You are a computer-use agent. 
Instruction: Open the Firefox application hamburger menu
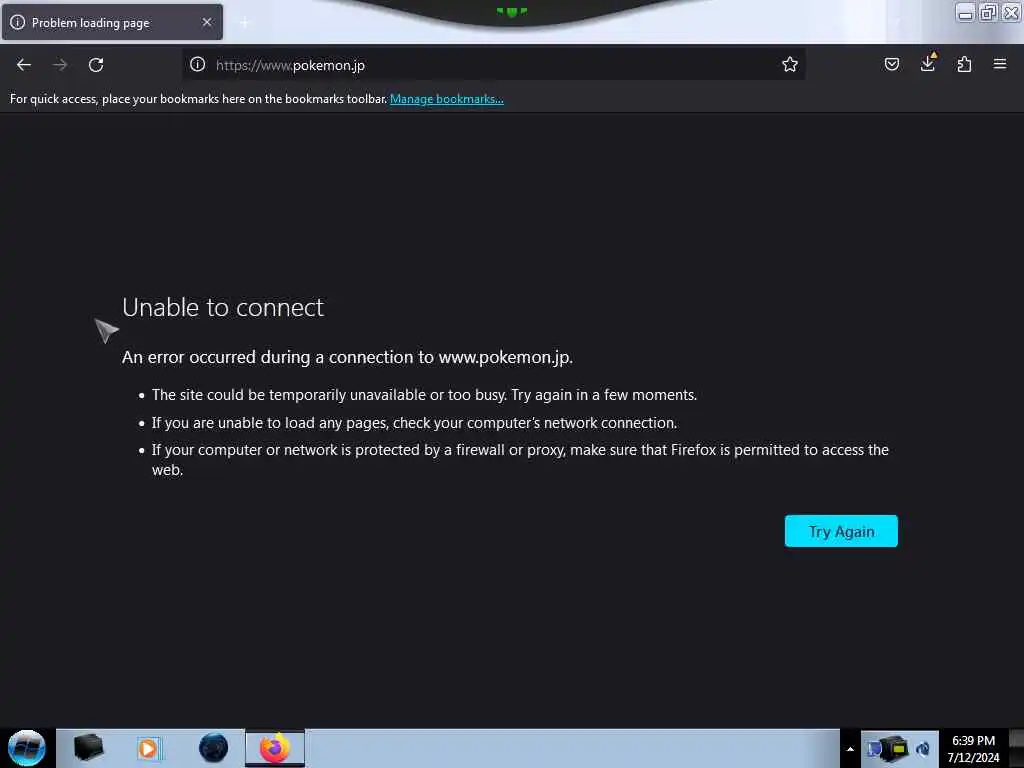click(x=1000, y=64)
